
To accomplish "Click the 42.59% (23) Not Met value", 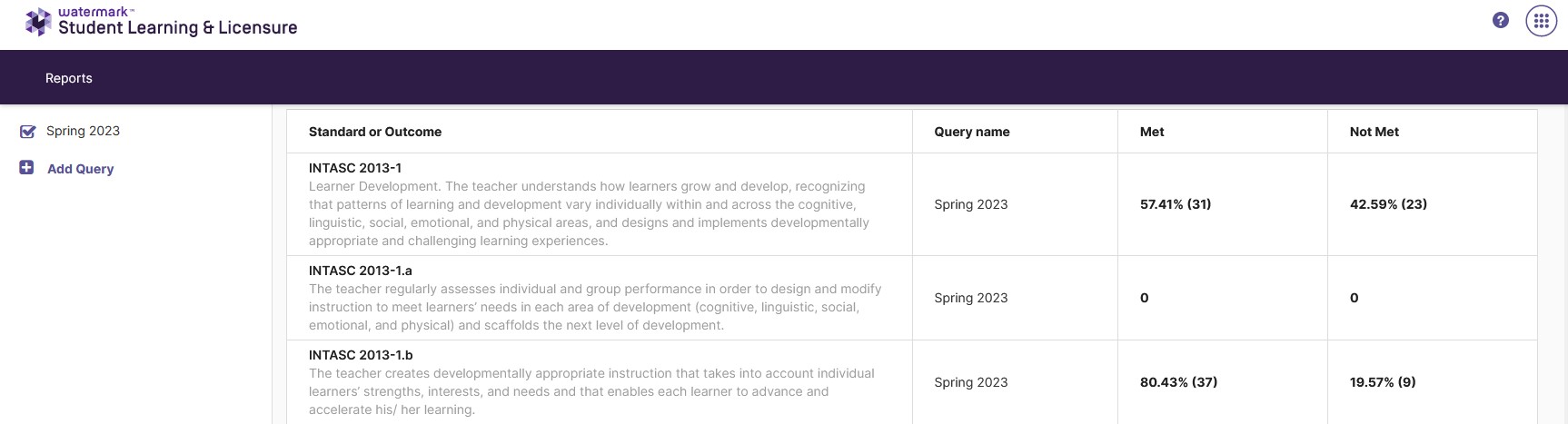I will pyautogui.click(x=1388, y=204).
